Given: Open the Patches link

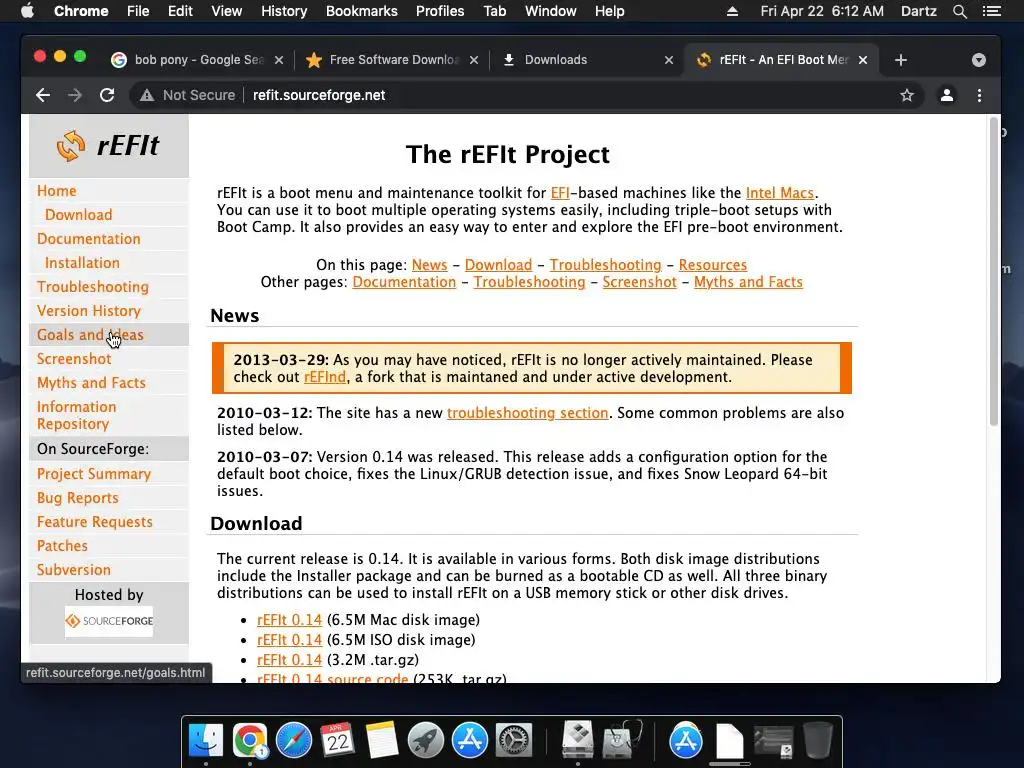Looking at the screenshot, I should 62,546.
